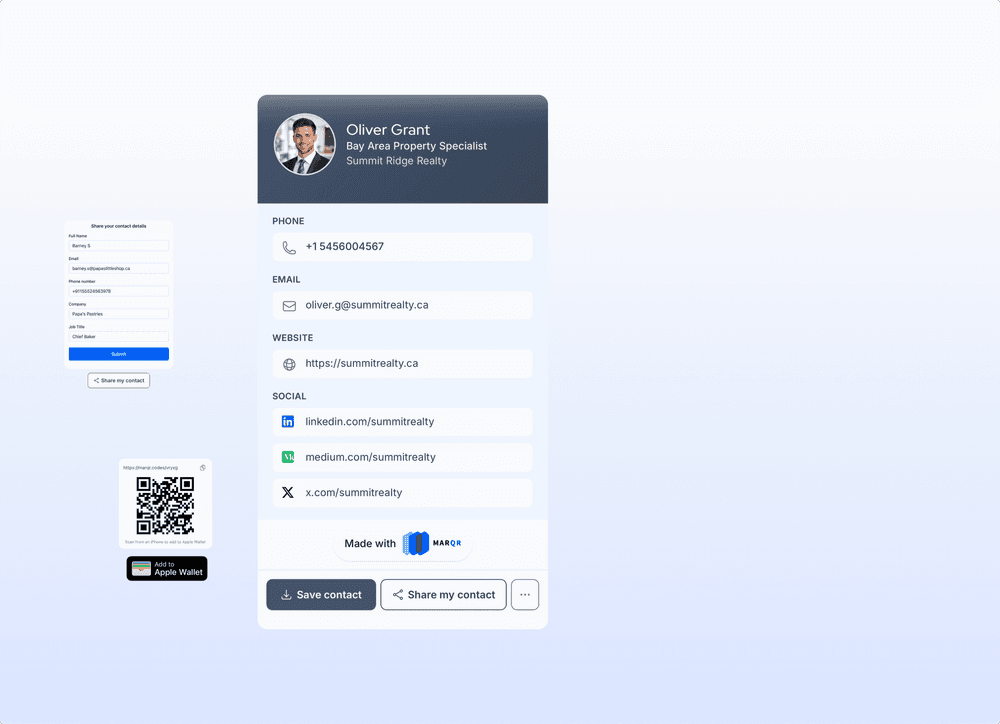Open the https://summitrealty.ca link
The width and height of the screenshot is (1000, 724).
tap(362, 363)
